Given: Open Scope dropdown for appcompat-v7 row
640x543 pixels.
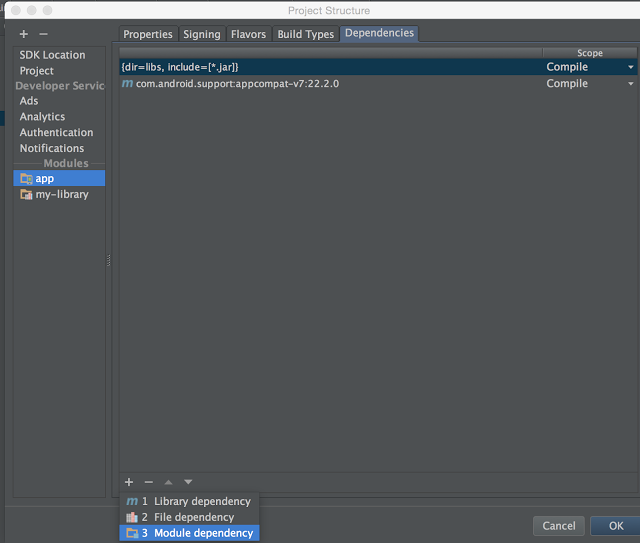Looking at the screenshot, I should pyautogui.click(x=630, y=84).
